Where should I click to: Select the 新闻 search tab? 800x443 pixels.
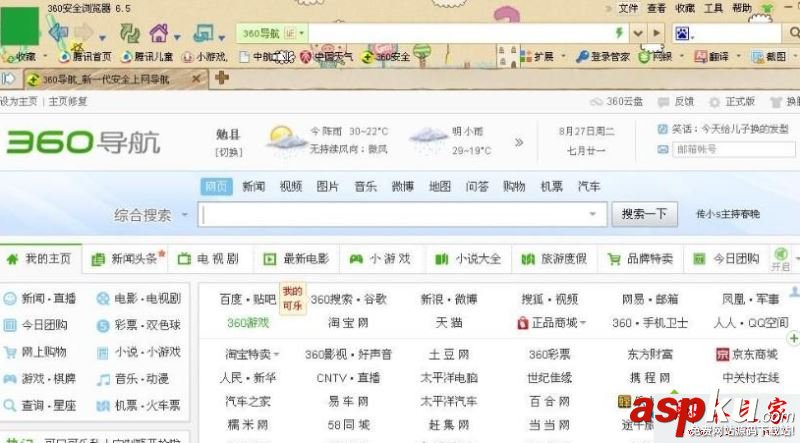[x=254, y=187]
